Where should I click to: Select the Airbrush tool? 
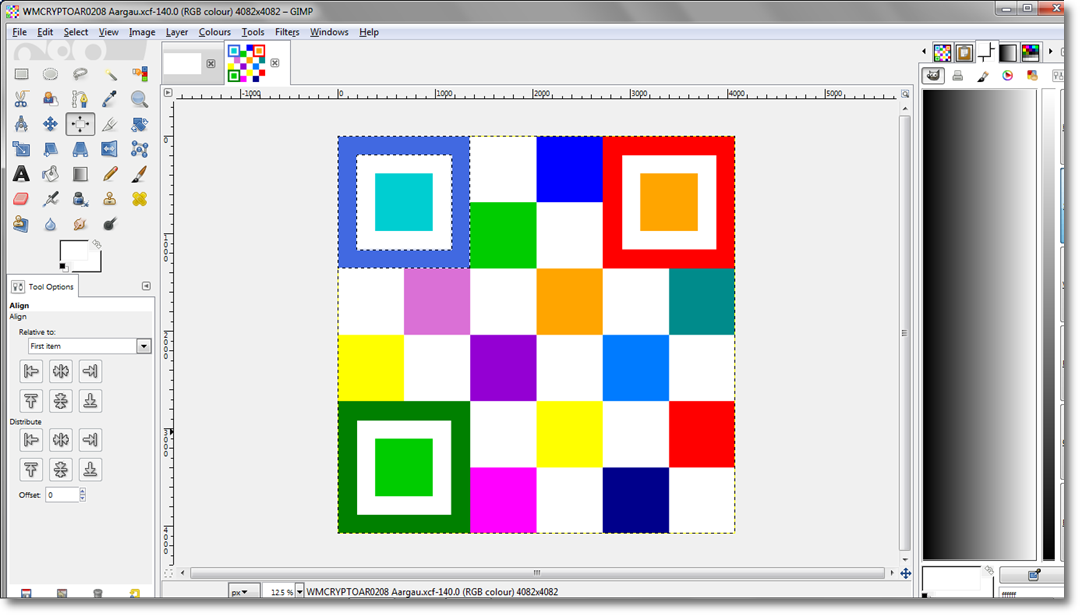click(50, 199)
